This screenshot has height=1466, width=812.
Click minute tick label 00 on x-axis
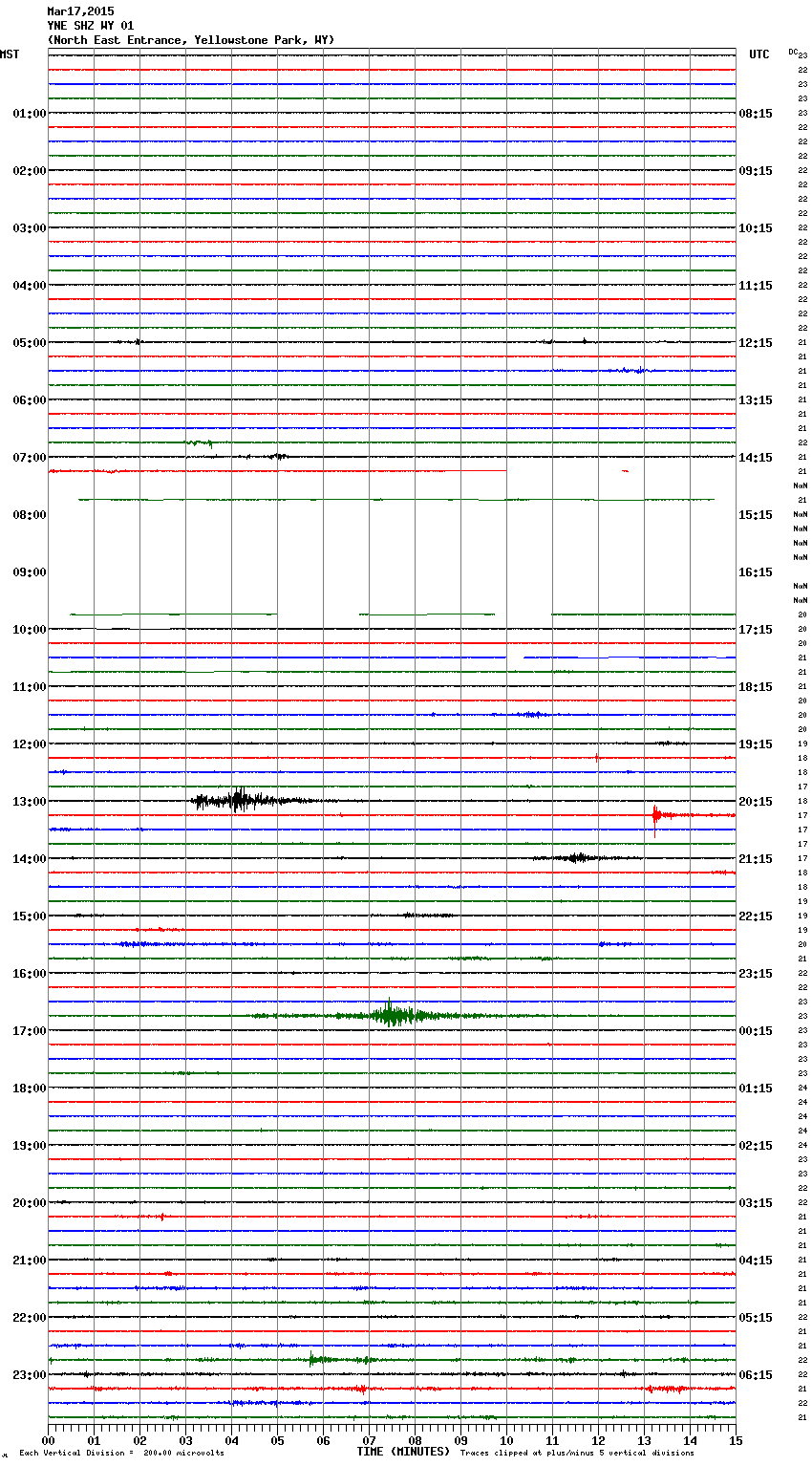click(48, 1440)
